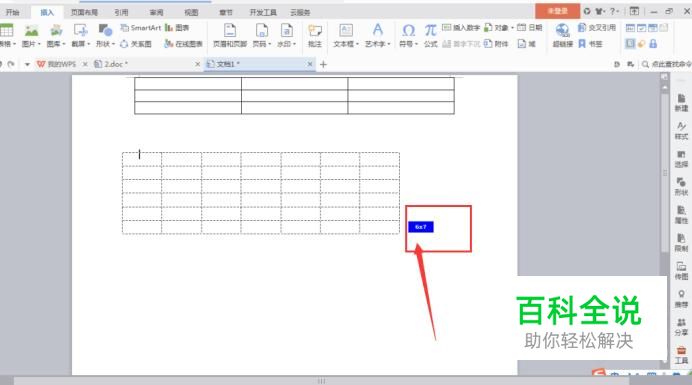Open the 关系图 relationship diagram tool

point(136,44)
